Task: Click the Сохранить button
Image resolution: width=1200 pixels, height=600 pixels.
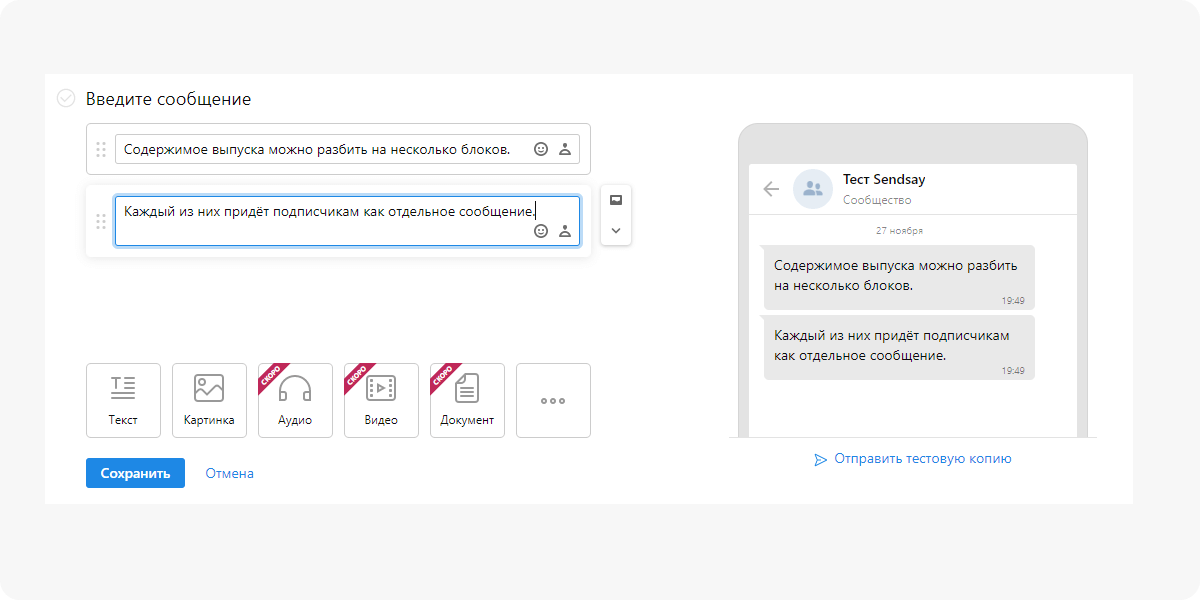Action: (135, 473)
